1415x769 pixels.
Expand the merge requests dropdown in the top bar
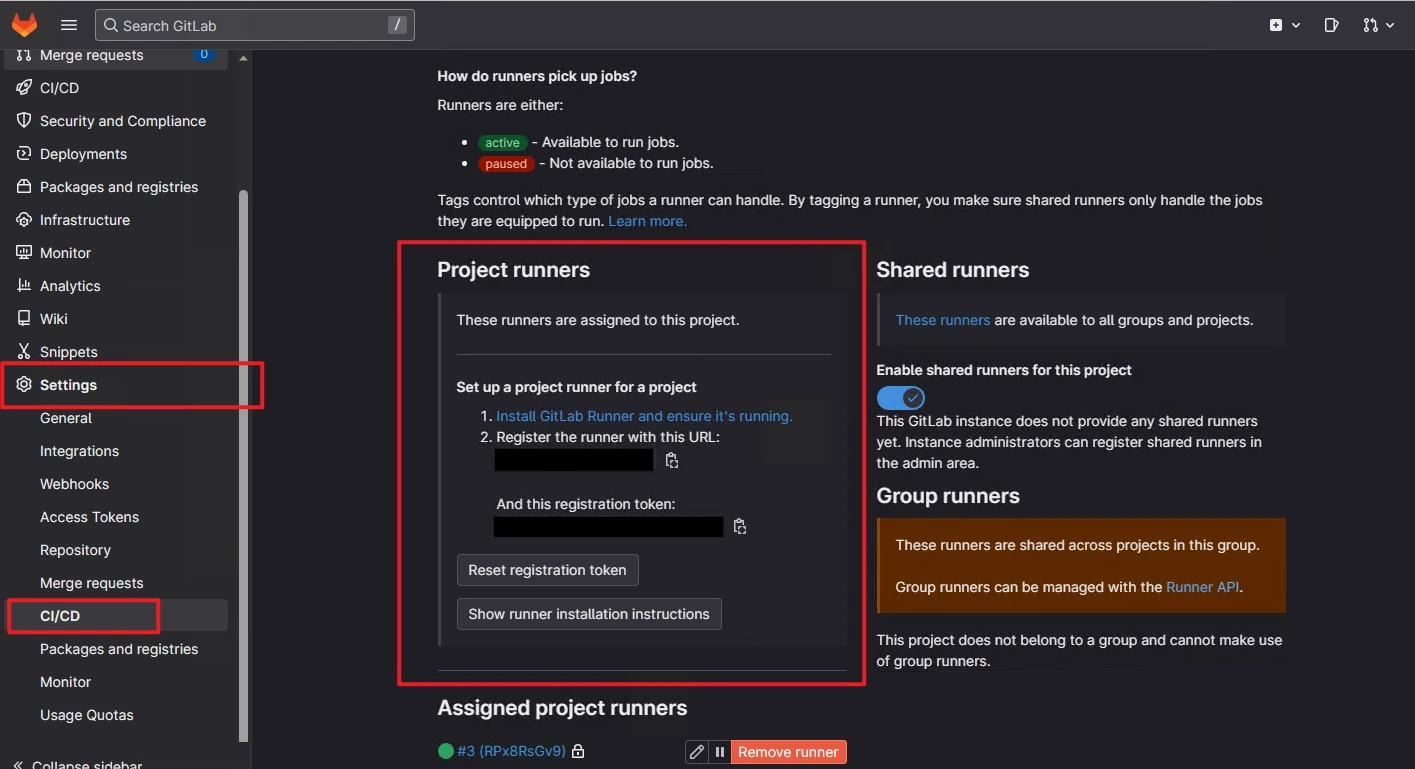[1378, 25]
